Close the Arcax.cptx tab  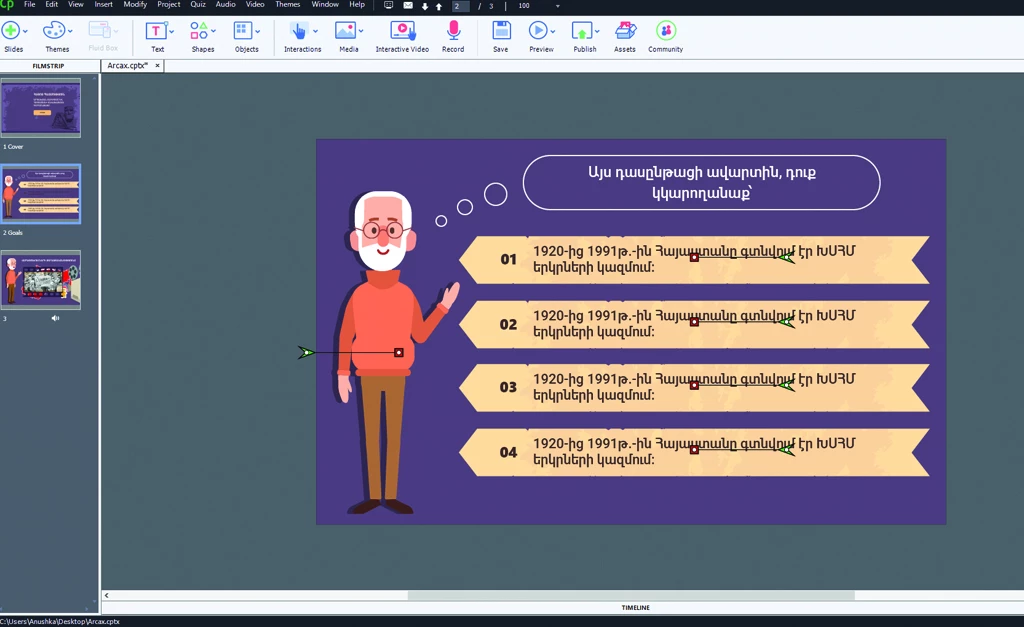tap(157, 65)
